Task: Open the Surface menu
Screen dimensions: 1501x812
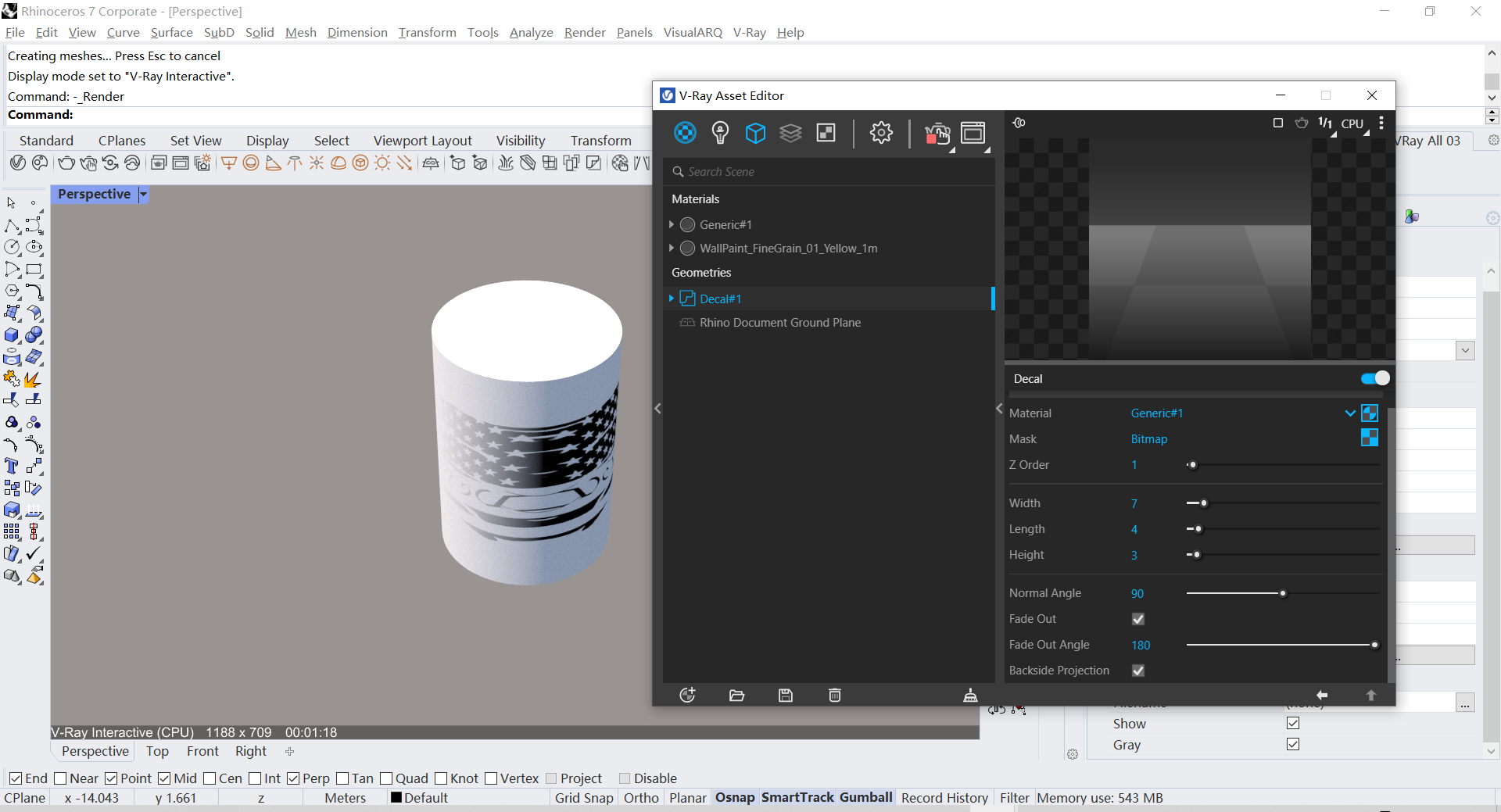Action: pyautogui.click(x=171, y=32)
